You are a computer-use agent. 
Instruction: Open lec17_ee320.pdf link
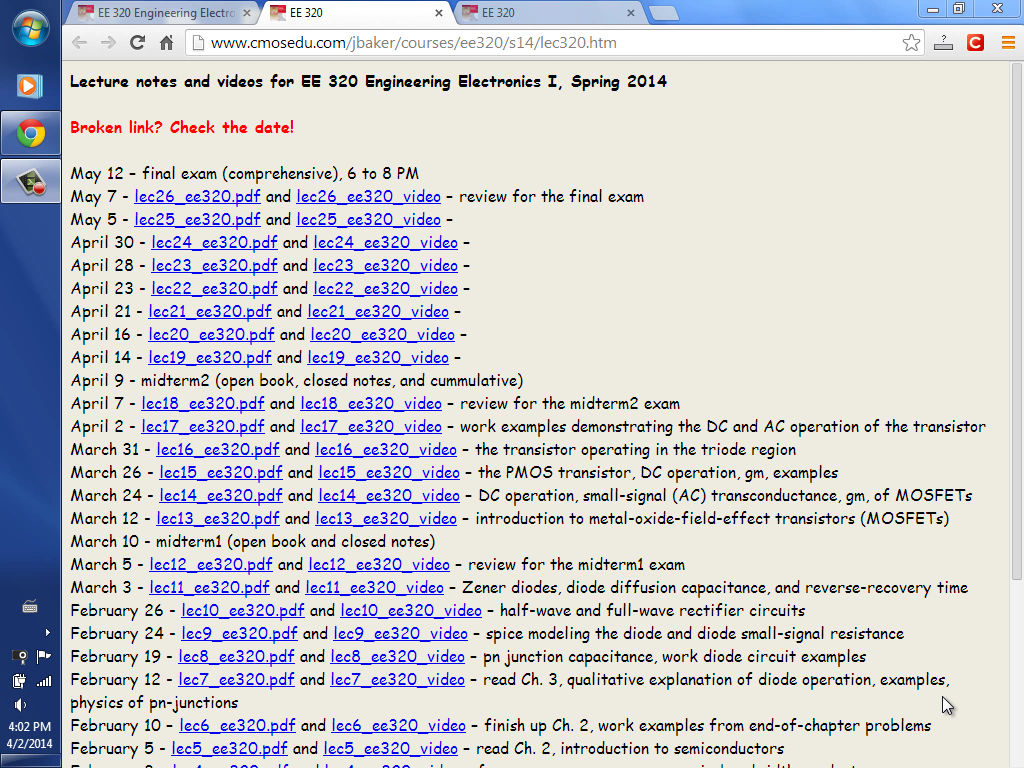(203, 426)
